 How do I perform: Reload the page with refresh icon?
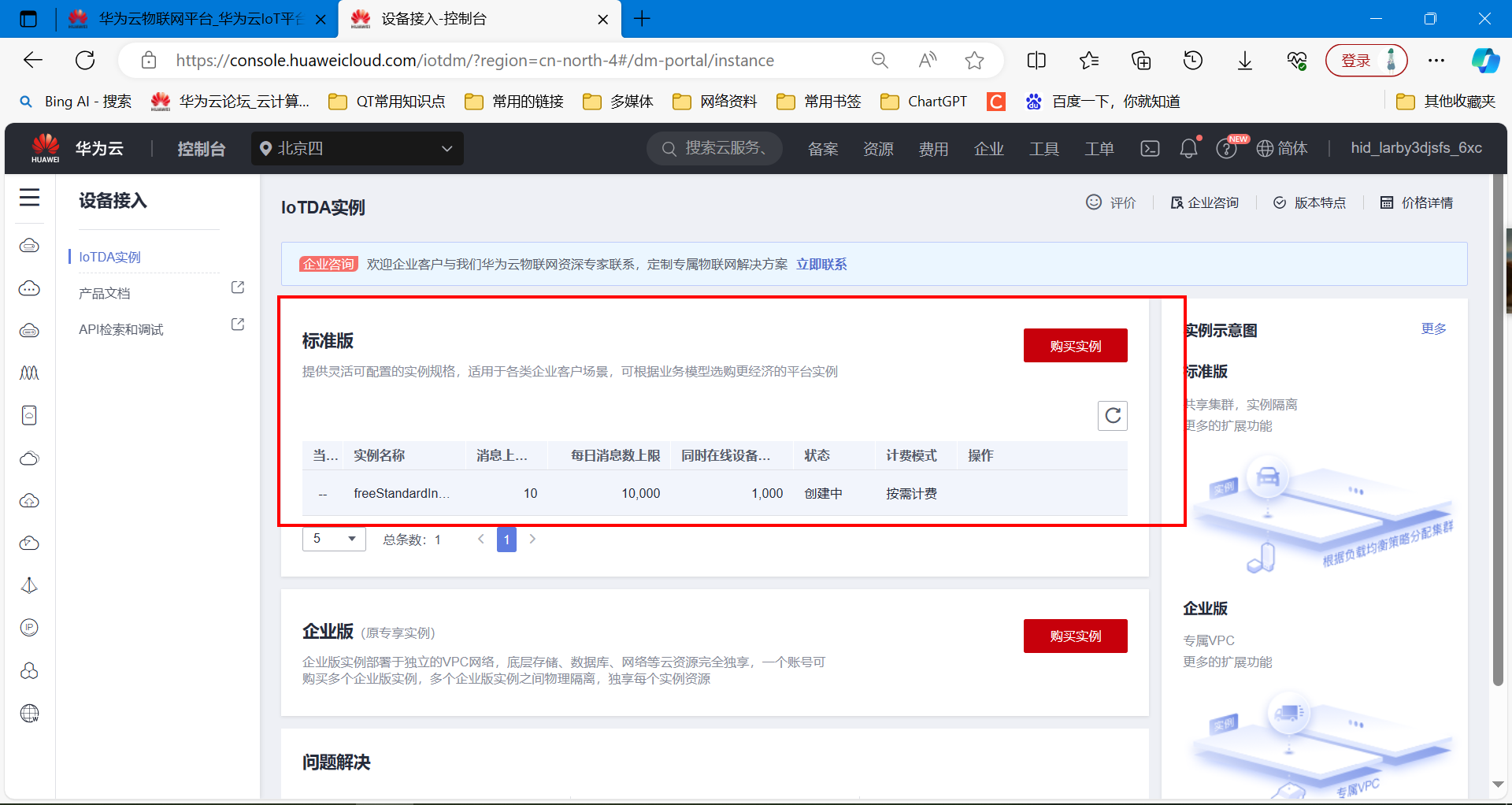tap(85, 61)
